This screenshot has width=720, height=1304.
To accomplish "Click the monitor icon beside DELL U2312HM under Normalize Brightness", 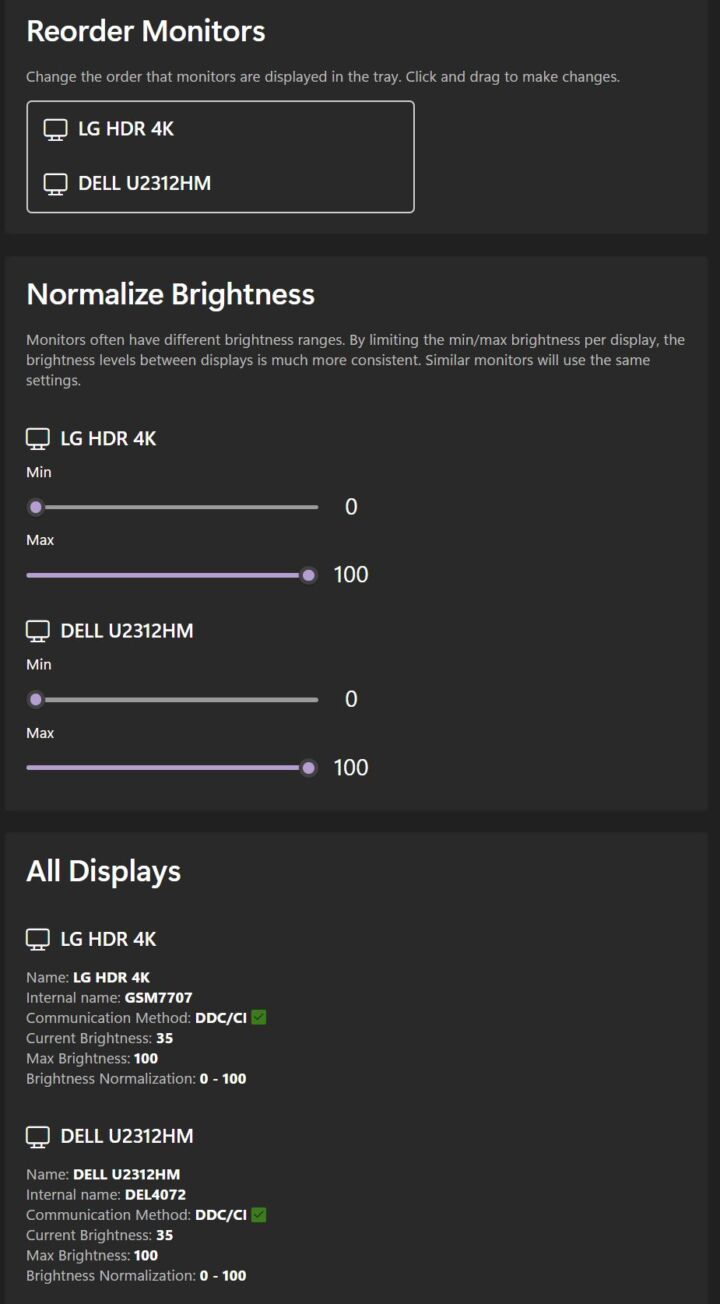I will click(x=38, y=630).
